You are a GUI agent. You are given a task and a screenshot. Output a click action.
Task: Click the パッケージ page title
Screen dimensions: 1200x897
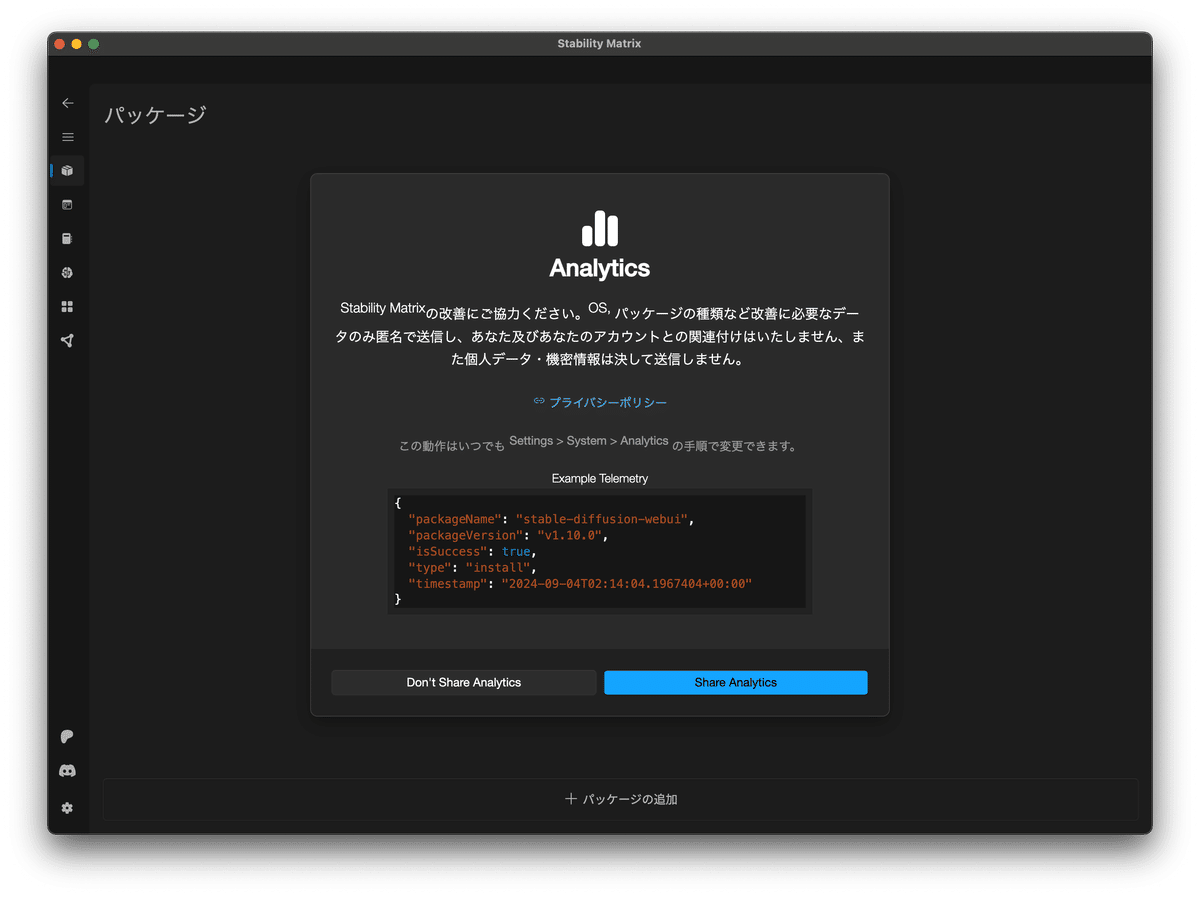[156, 115]
